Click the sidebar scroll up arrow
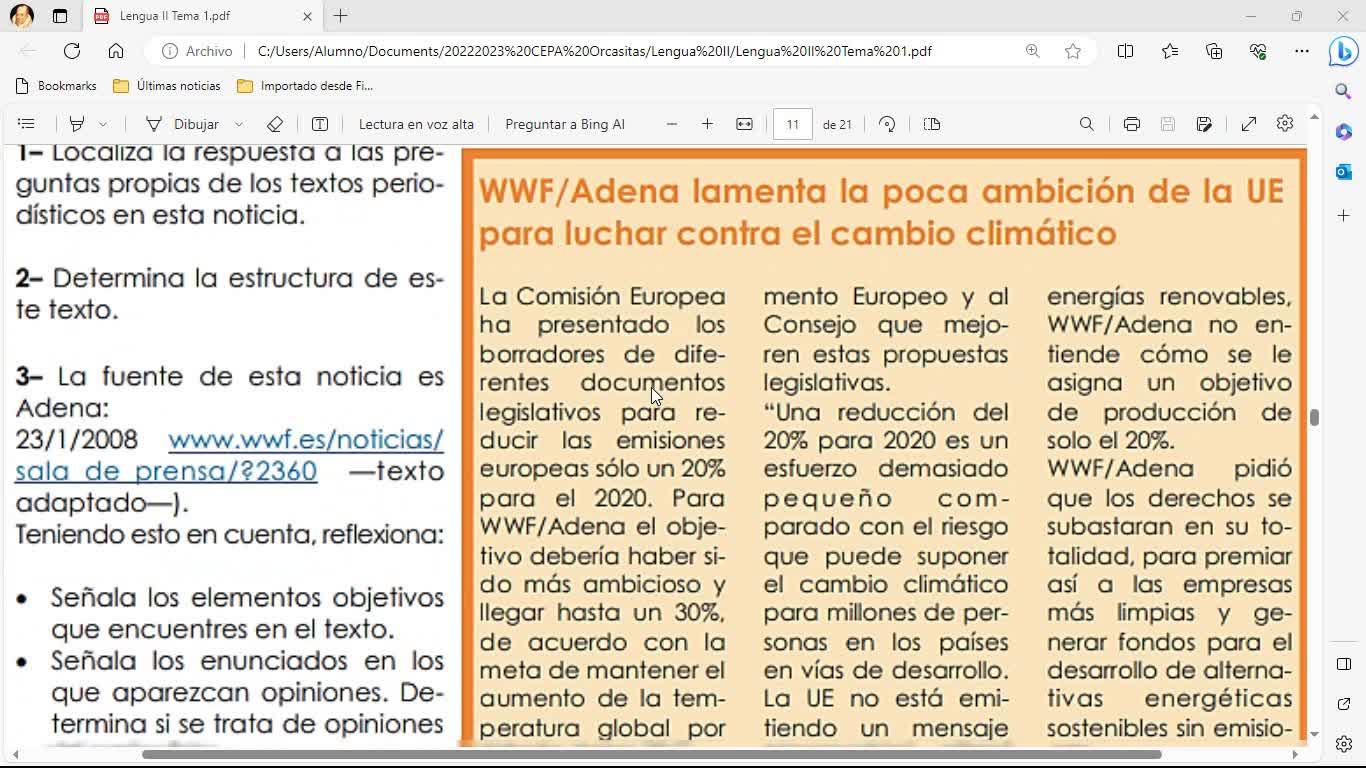The width and height of the screenshot is (1366, 768). (1314, 117)
